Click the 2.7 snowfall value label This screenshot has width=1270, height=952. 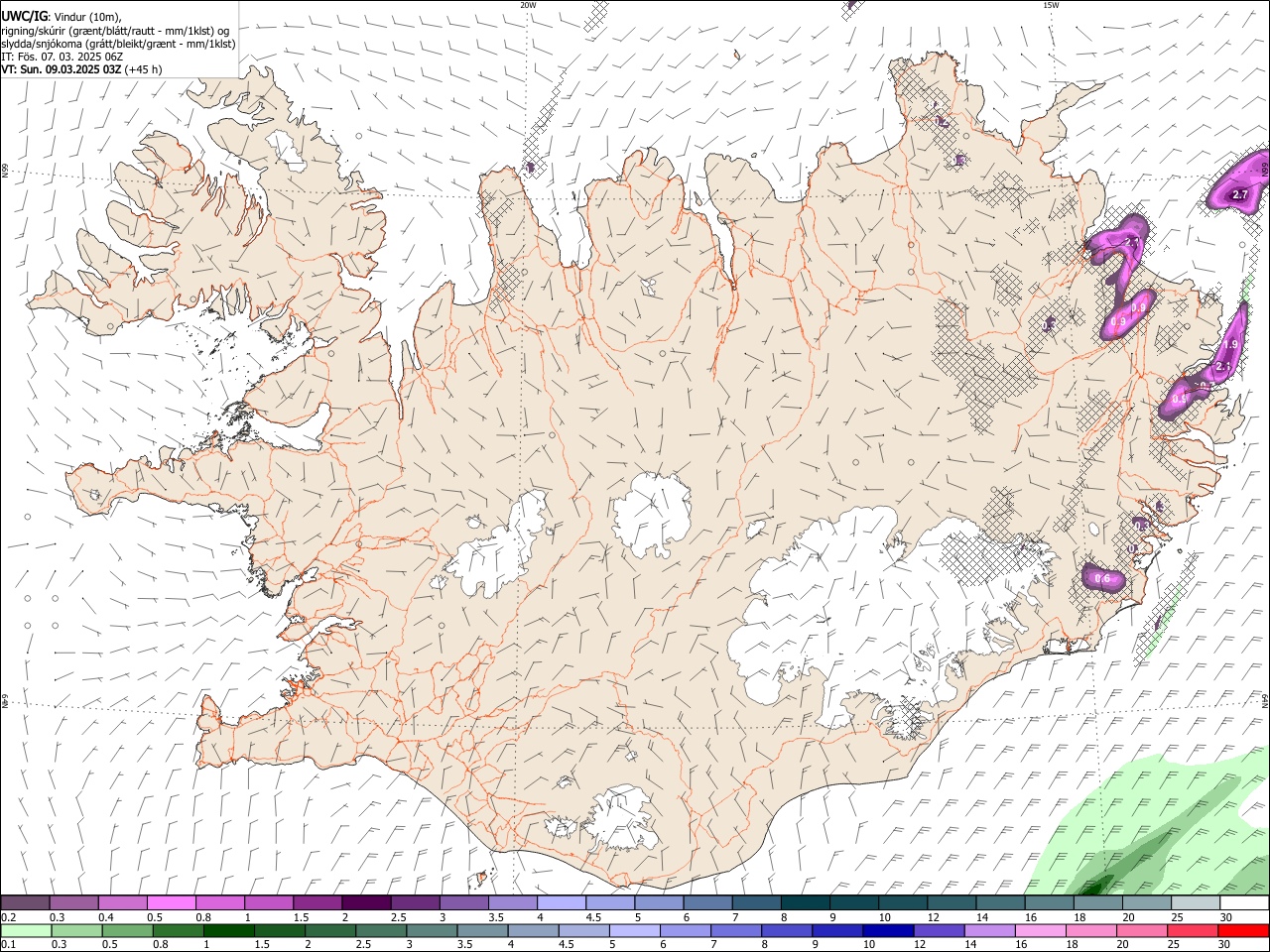coord(1239,195)
